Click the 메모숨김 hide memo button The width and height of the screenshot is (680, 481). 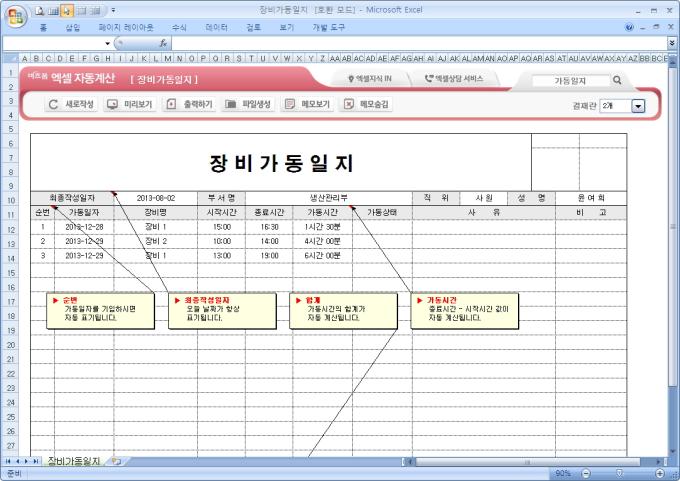tap(366, 104)
